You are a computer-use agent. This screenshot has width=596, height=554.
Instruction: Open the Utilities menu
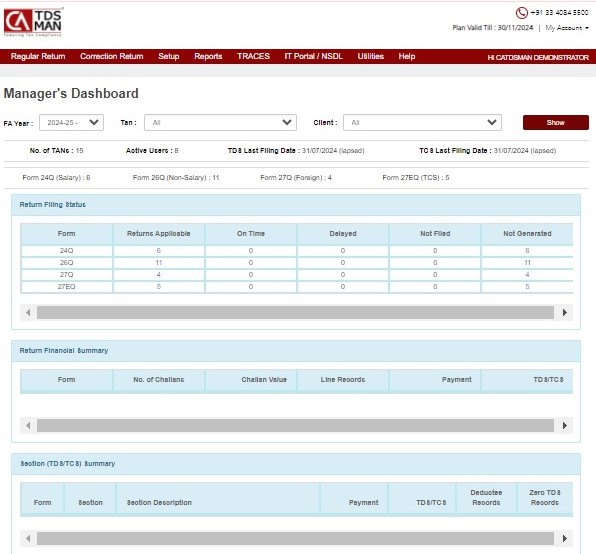[x=371, y=56]
